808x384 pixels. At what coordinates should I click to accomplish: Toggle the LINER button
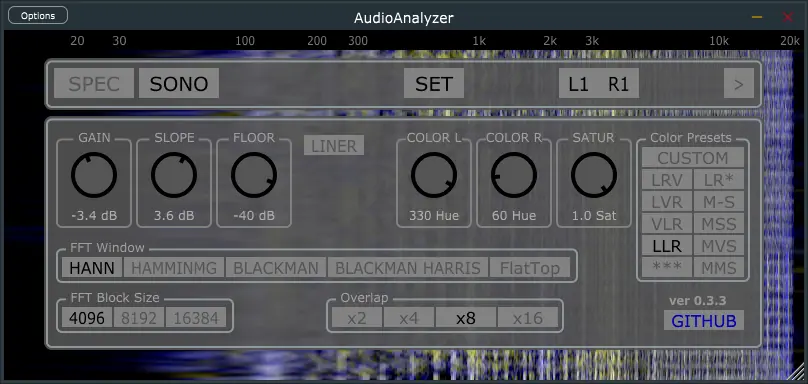(x=334, y=146)
